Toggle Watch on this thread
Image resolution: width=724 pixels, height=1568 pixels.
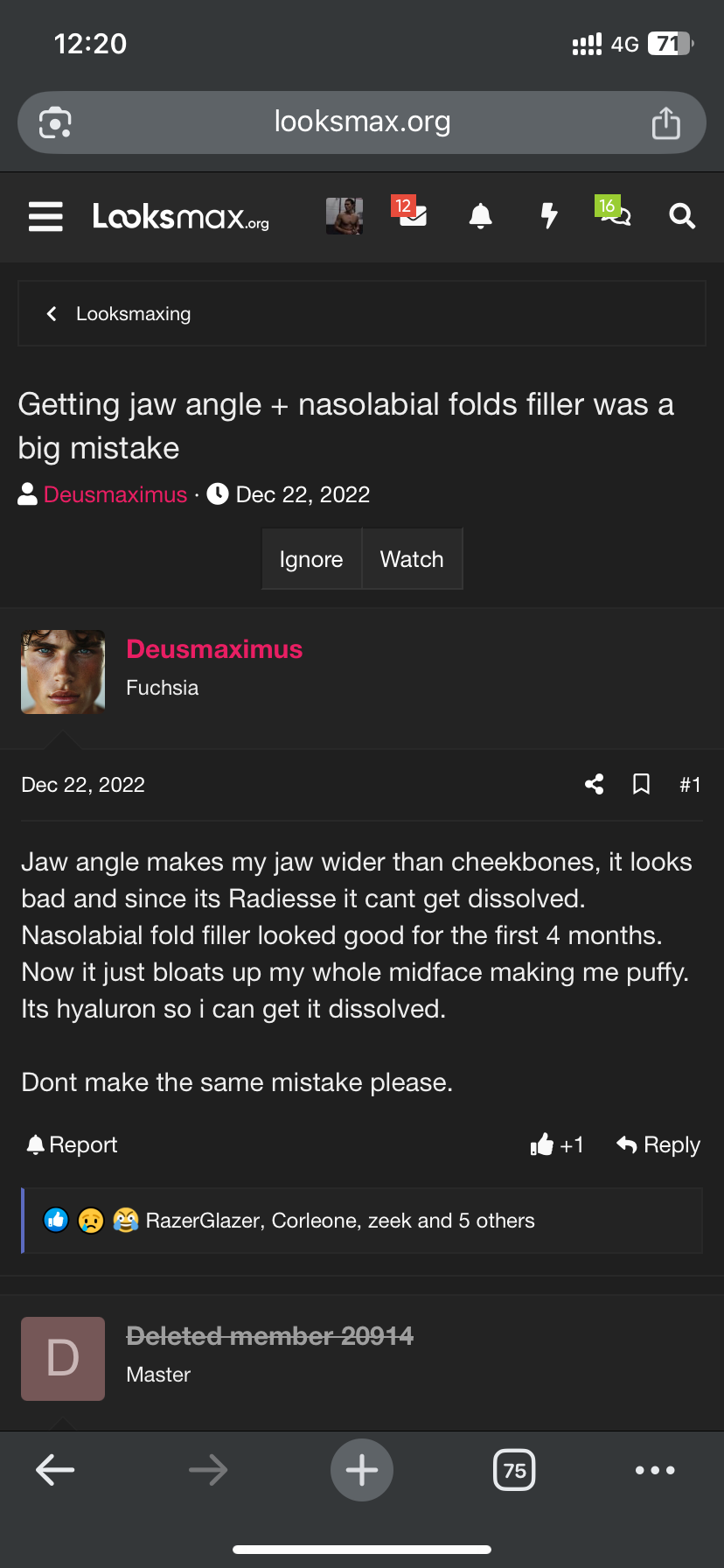(x=412, y=559)
